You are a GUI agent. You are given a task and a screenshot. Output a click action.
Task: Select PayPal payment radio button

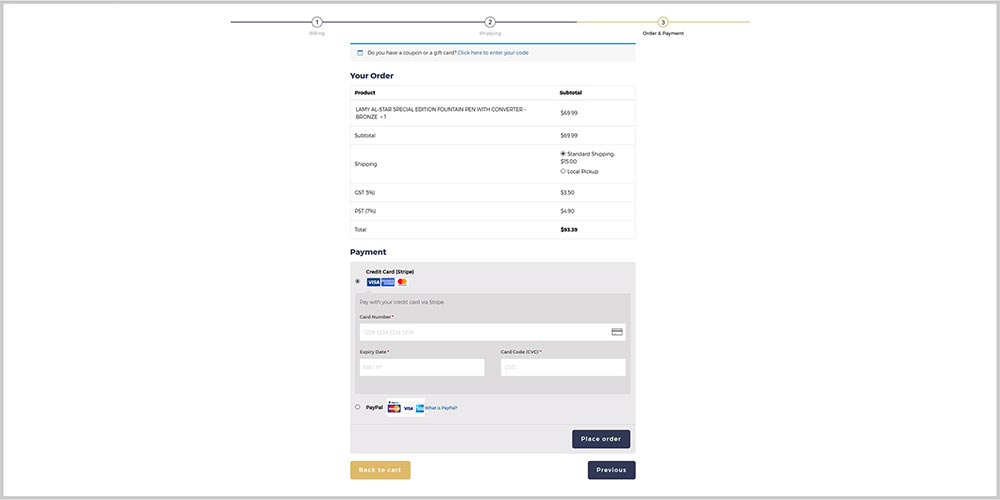pyautogui.click(x=357, y=407)
